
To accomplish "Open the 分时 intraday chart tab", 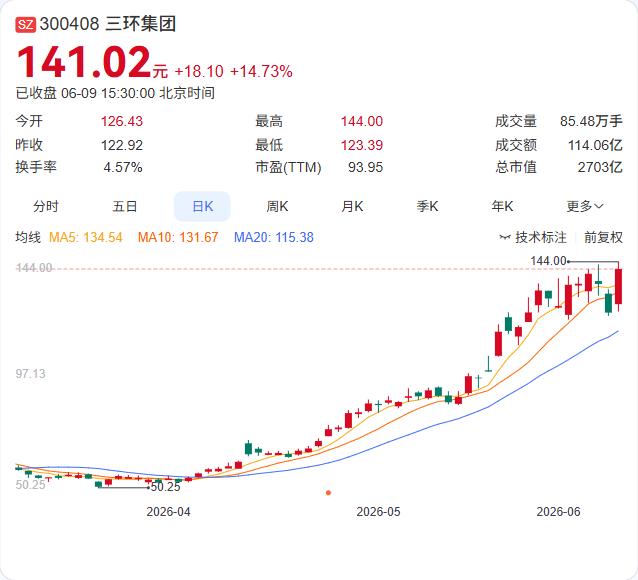I will 46,206.
